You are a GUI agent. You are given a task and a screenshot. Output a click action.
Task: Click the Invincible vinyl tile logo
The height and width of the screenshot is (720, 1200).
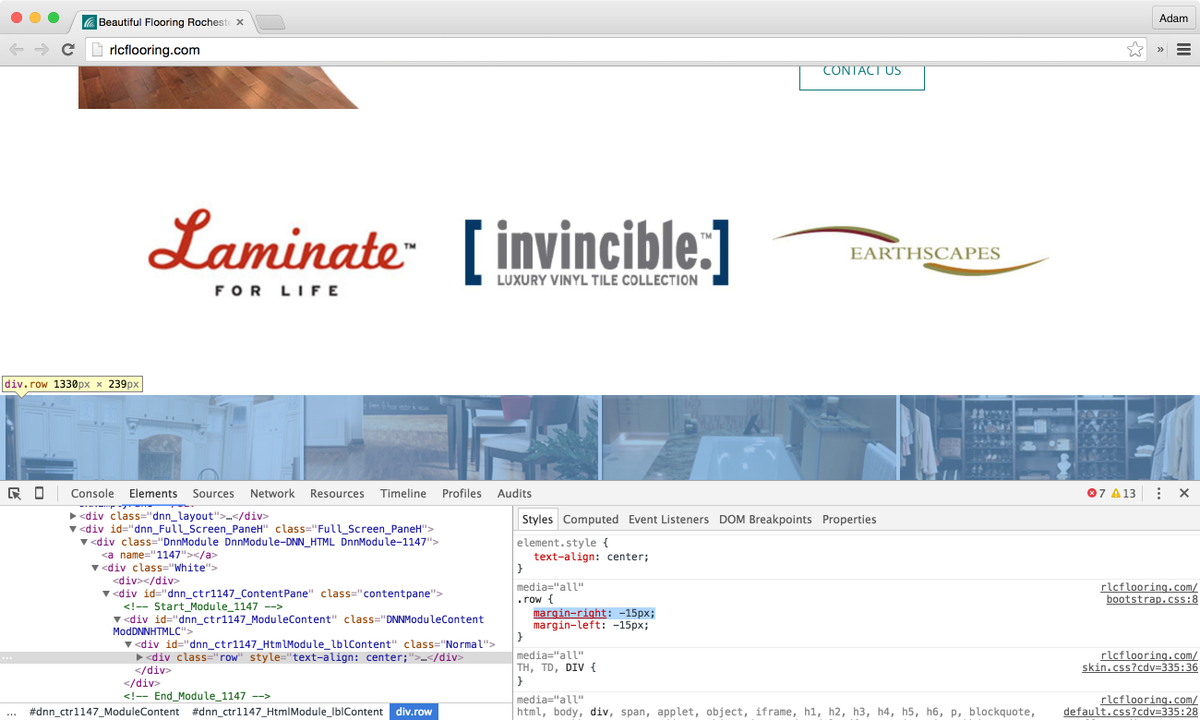[597, 253]
